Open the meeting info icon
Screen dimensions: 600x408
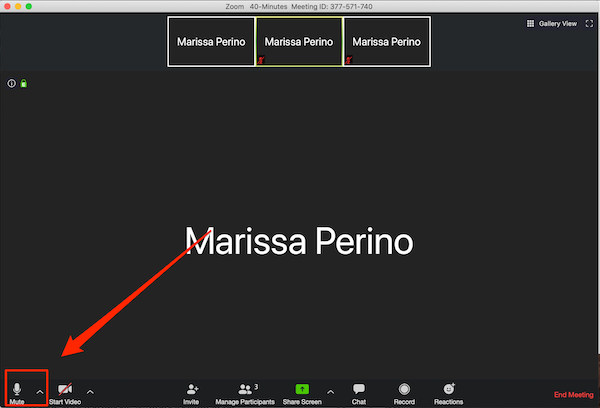[x=11, y=83]
